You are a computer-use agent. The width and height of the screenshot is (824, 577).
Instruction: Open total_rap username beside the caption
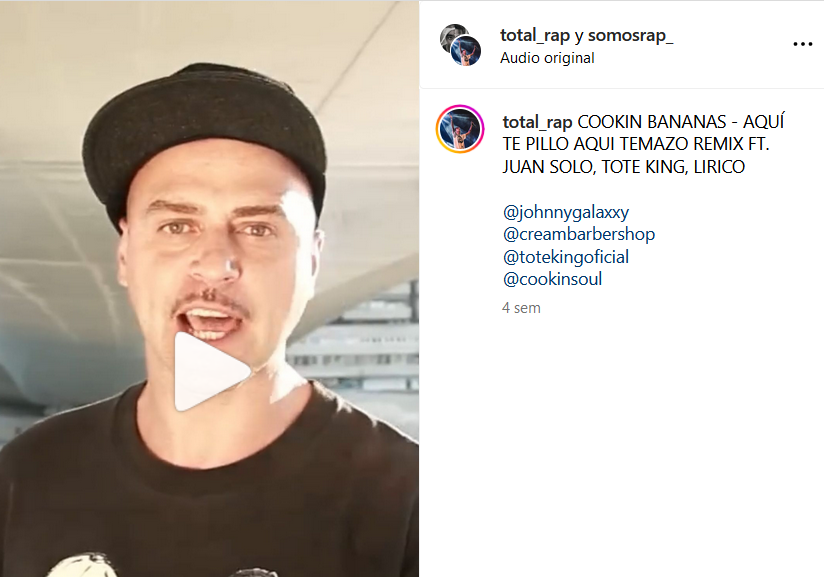coord(537,122)
